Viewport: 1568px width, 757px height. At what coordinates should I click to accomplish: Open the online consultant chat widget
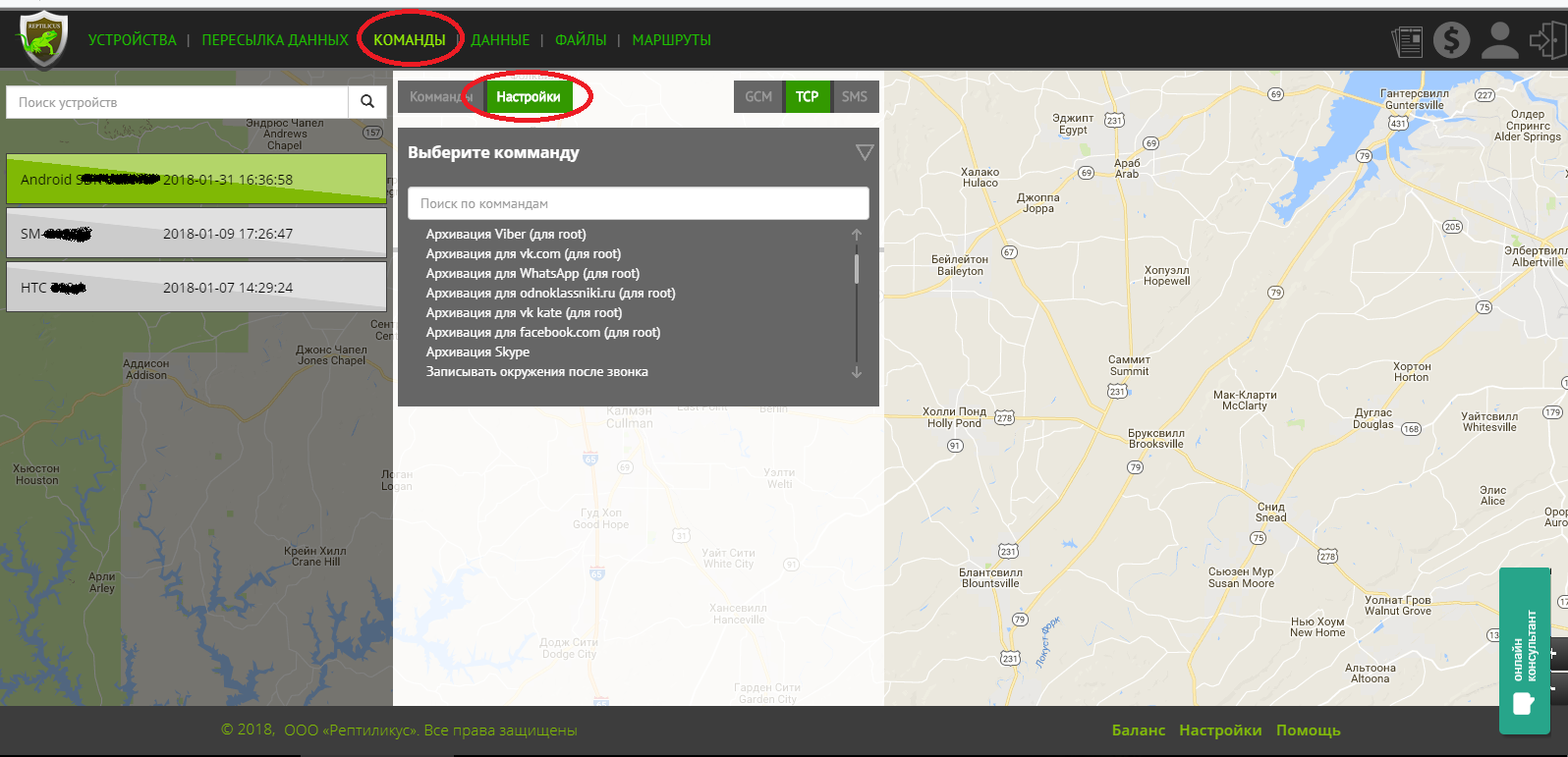1524,651
